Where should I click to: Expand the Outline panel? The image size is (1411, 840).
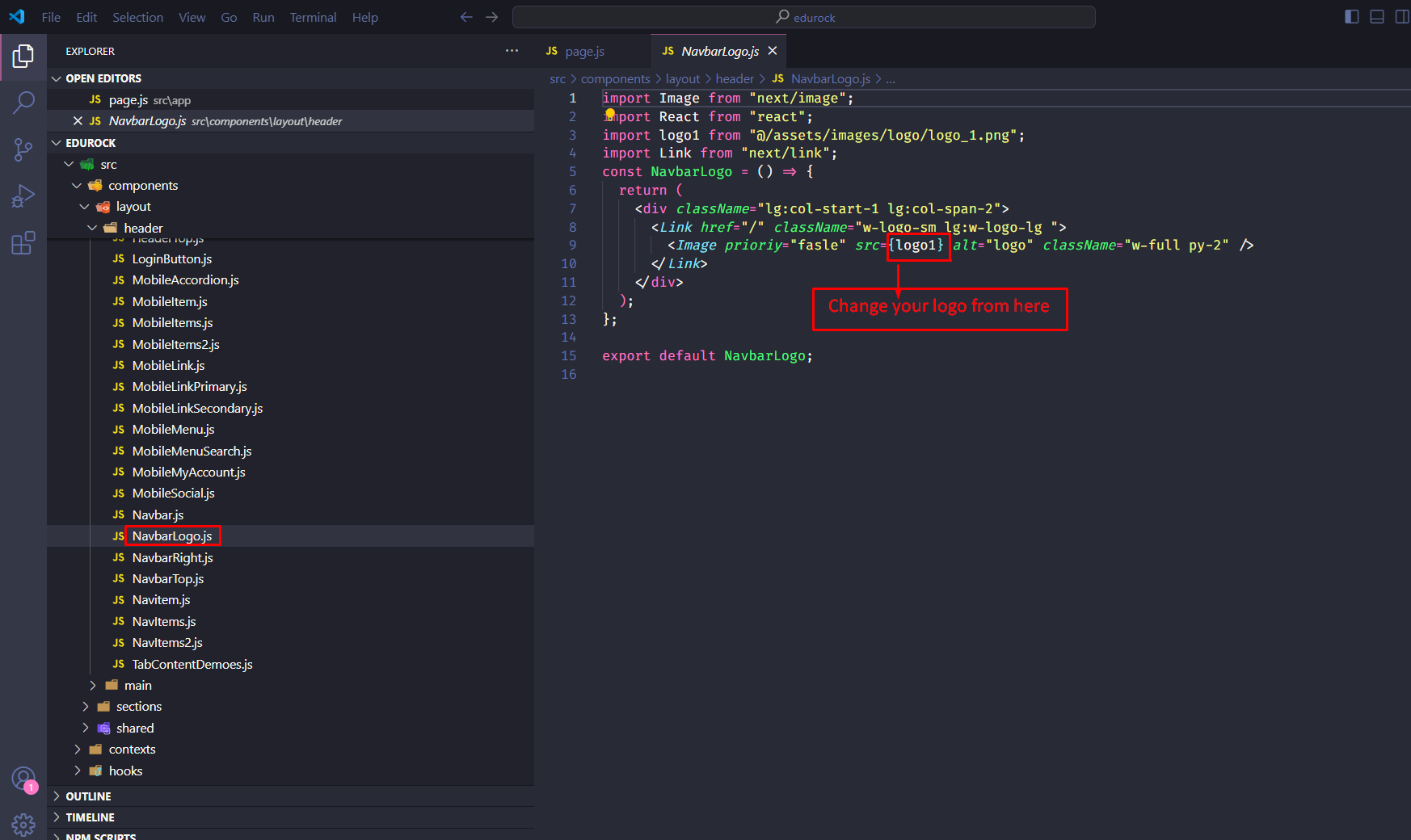pyautogui.click(x=290, y=796)
